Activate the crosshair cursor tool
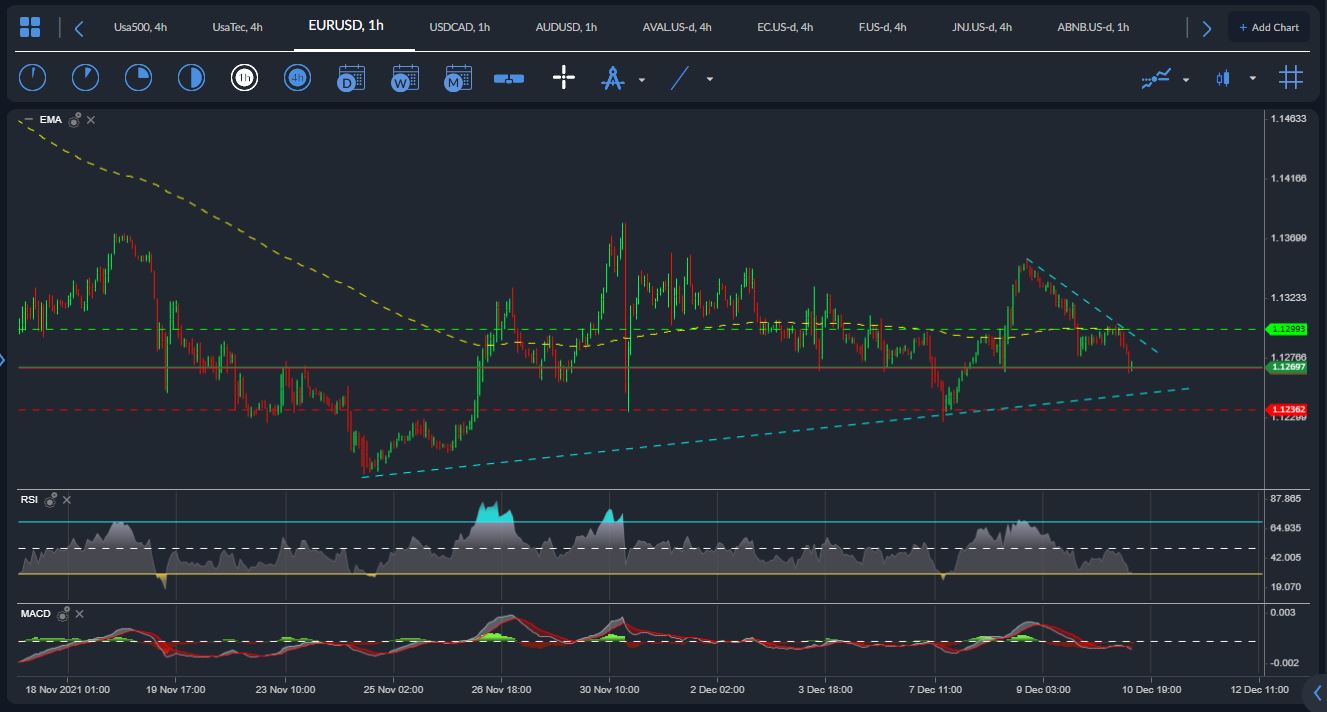Image resolution: width=1327 pixels, height=712 pixels. 563,77
